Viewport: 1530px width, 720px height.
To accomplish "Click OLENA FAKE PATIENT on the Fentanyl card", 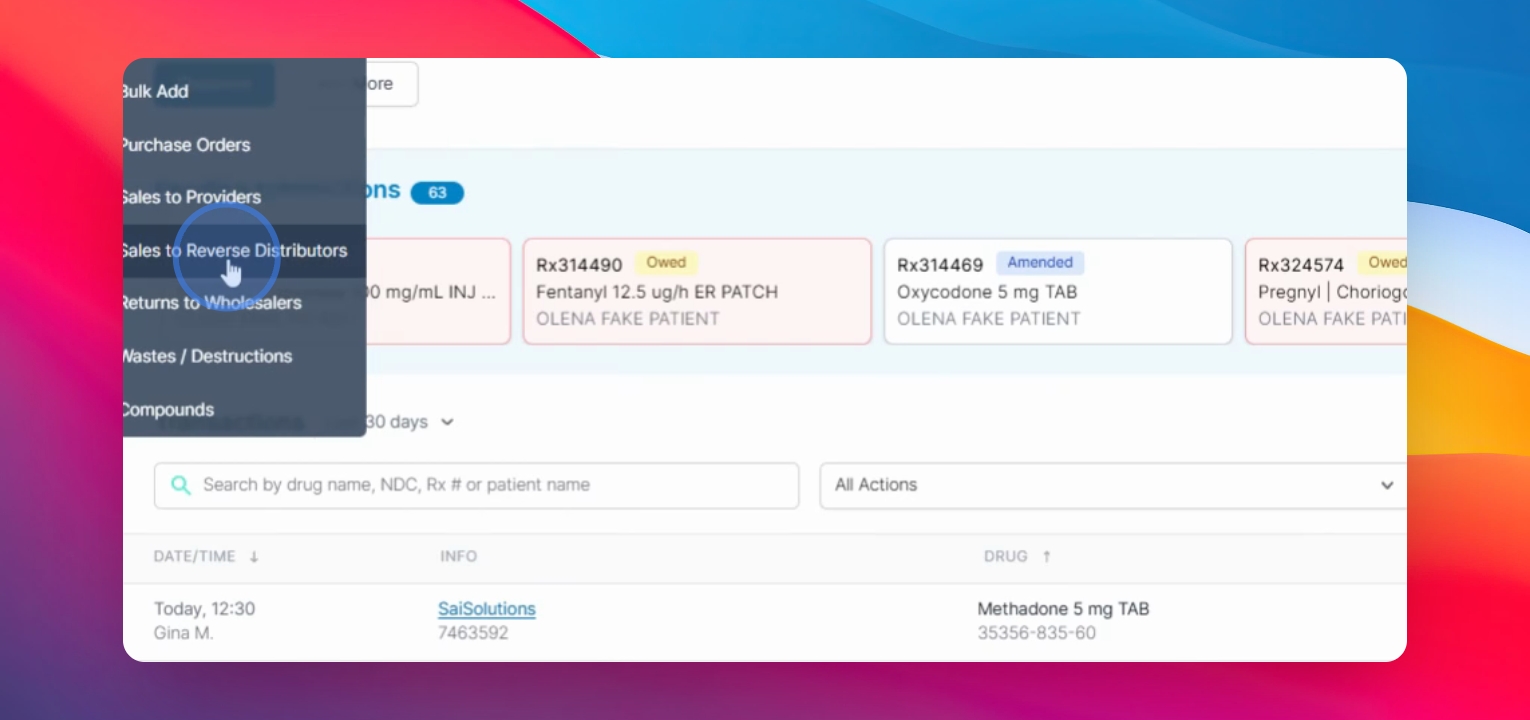I will [x=628, y=319].
